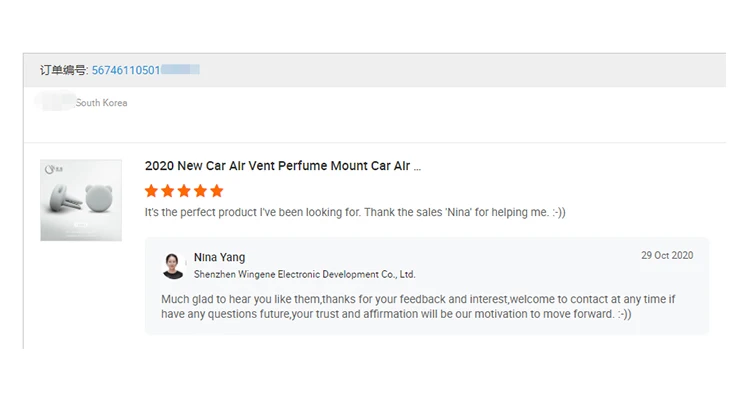Click the fourth orange rating star

click(x=200, y=191)
